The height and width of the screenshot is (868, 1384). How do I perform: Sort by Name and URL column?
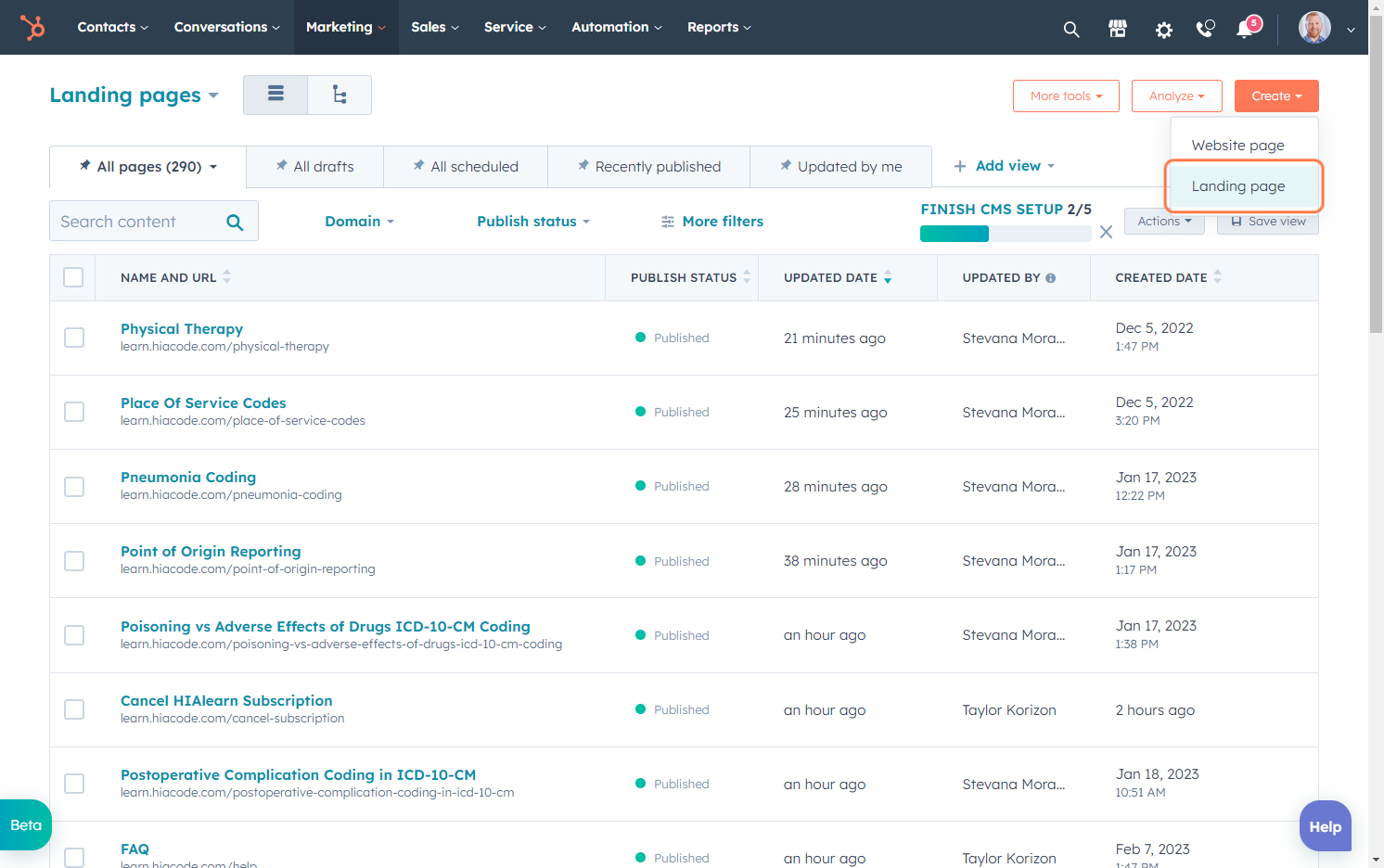(175, 277)
